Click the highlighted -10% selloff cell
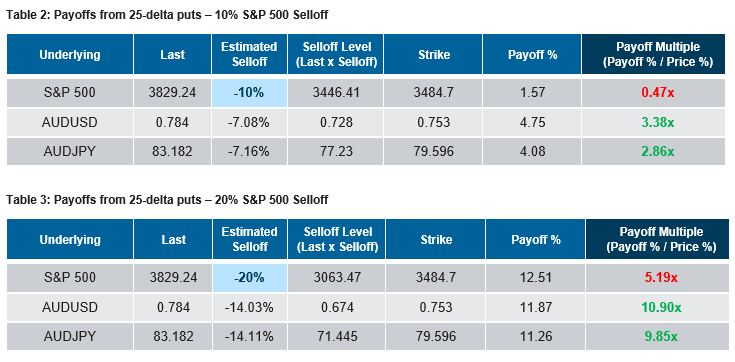Viewport: 735px width, 362px height. point(249,93)
